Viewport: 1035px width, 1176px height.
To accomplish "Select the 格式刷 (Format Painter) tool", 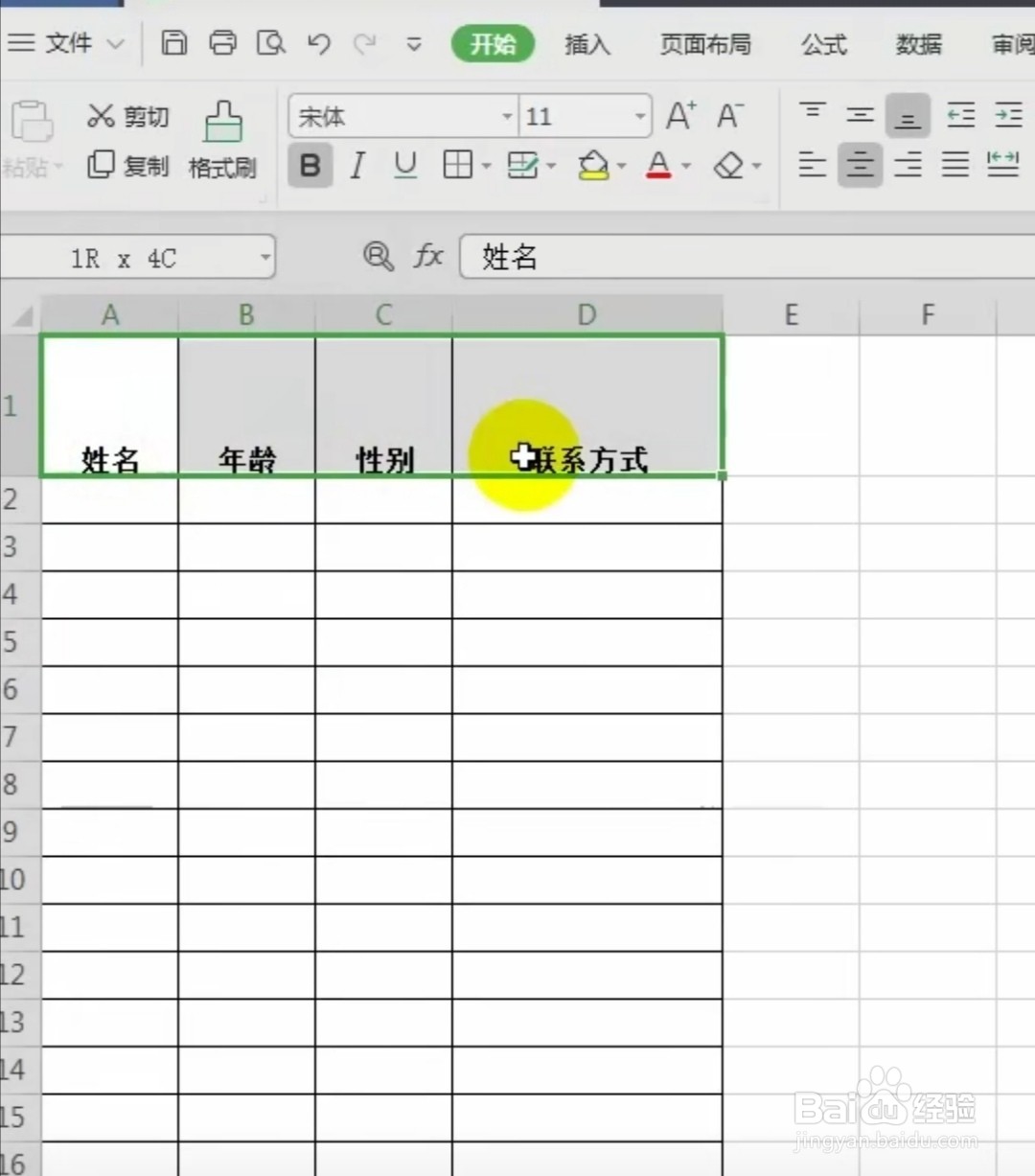I will pyautogui.click(x=222, y=139).
